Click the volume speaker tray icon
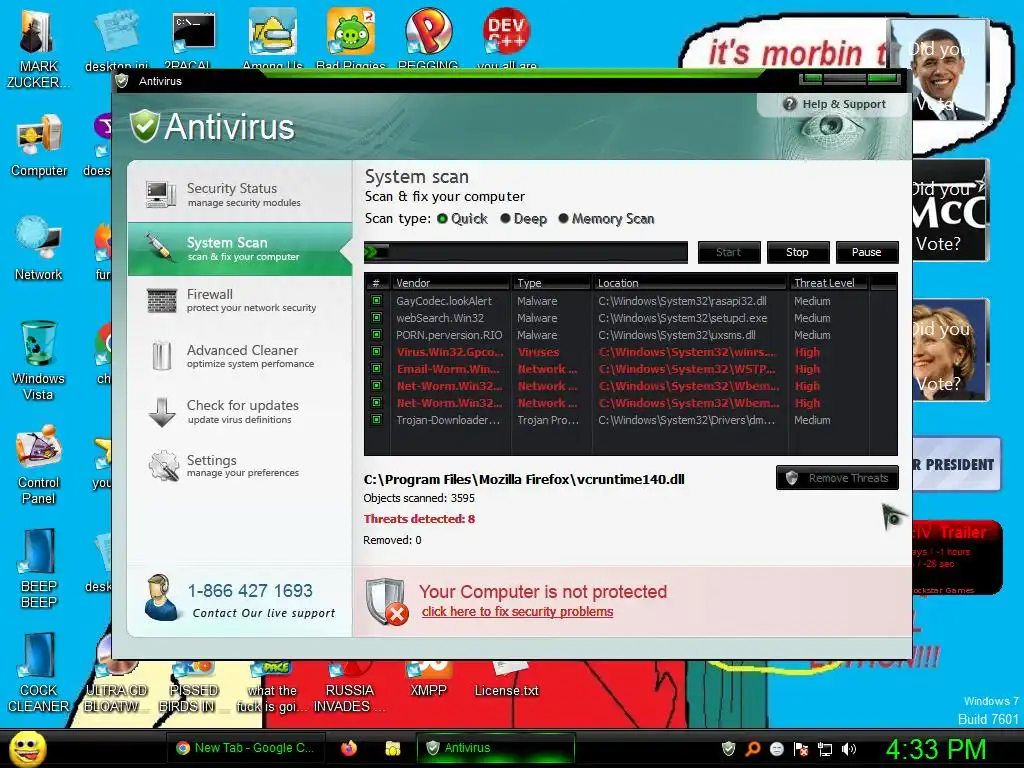Image resolution: width=1024 pixels, height=768 pixels. (848, 749)
